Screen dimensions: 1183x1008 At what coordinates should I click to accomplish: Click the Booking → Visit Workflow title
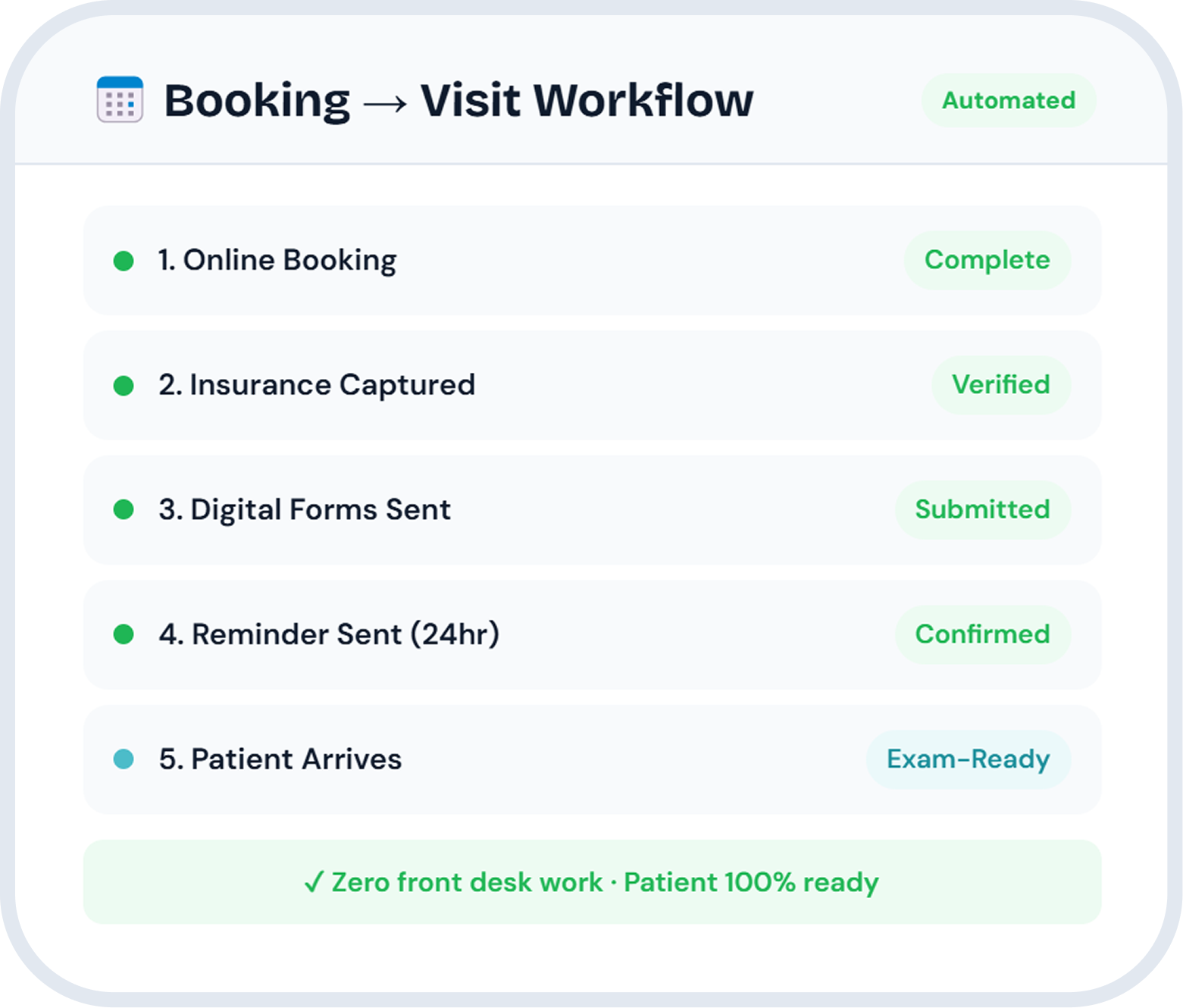coord(458,100)
